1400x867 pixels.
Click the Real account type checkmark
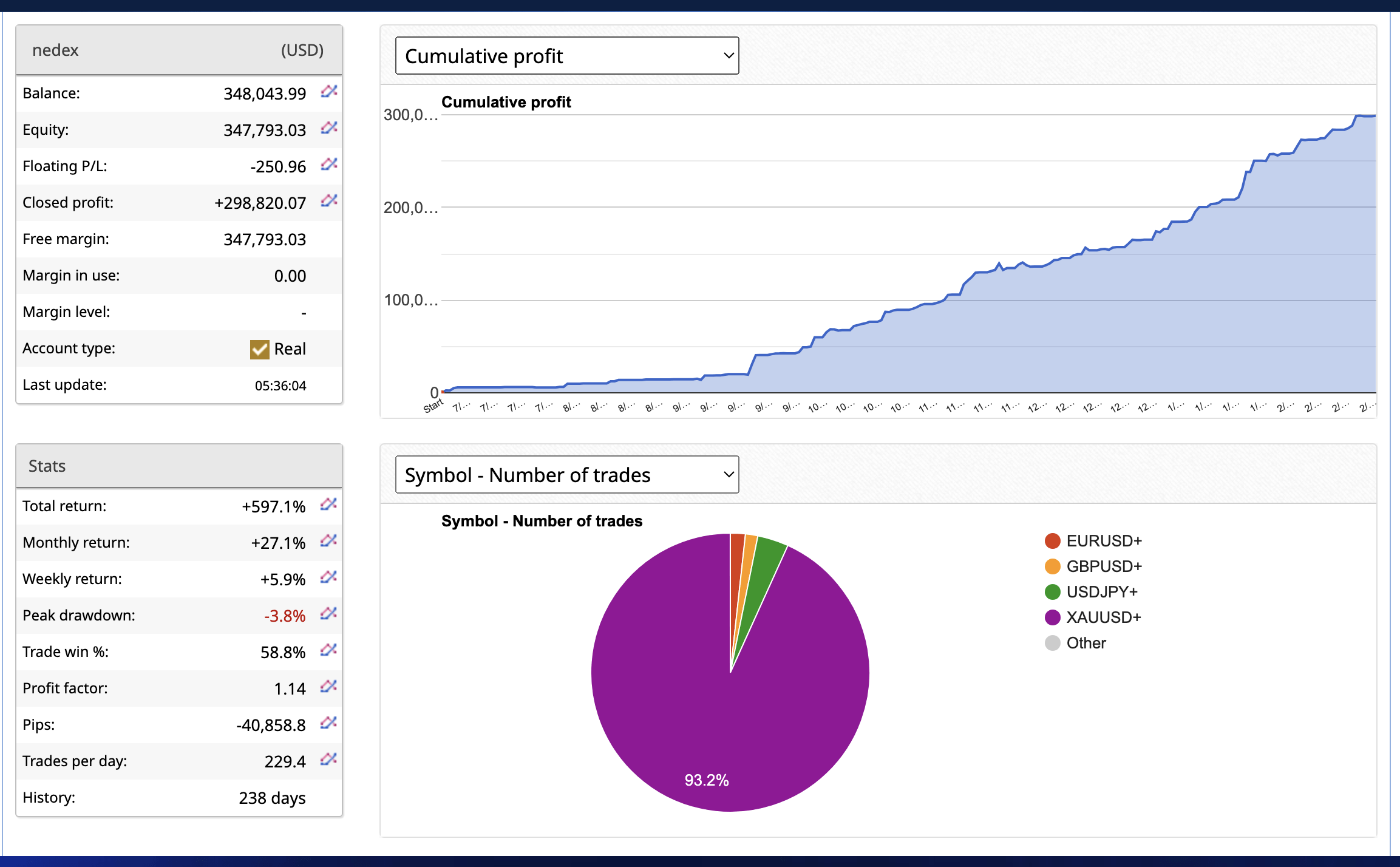pyautogui.click(x=259, y=349)
